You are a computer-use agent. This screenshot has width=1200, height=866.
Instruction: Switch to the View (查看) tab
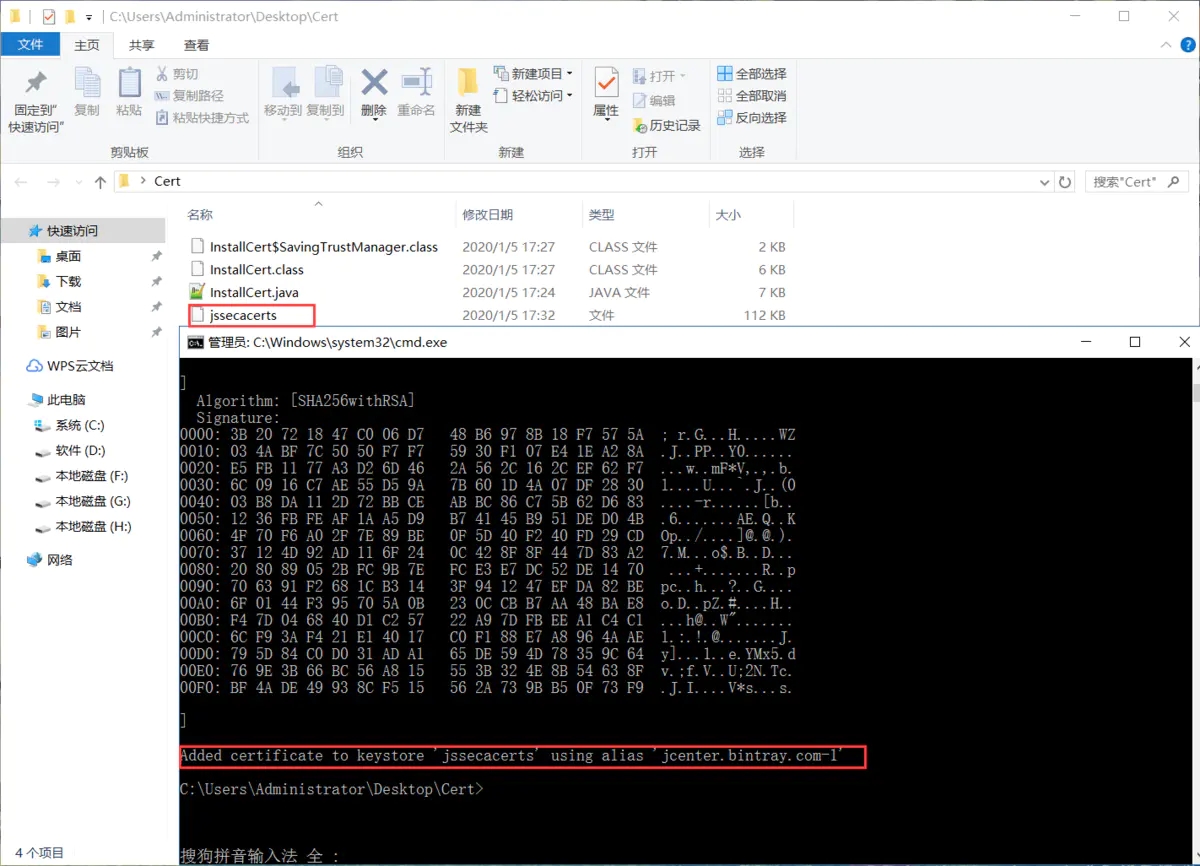click(197, 45)
